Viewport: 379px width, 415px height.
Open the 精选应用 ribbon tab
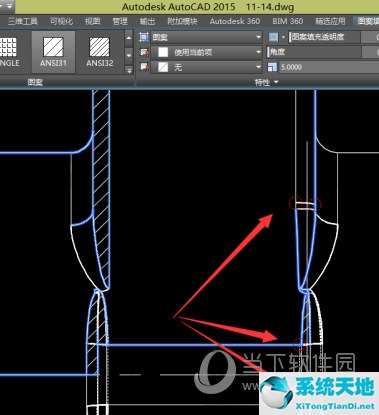pyautogui.click(x=330, y=21)
